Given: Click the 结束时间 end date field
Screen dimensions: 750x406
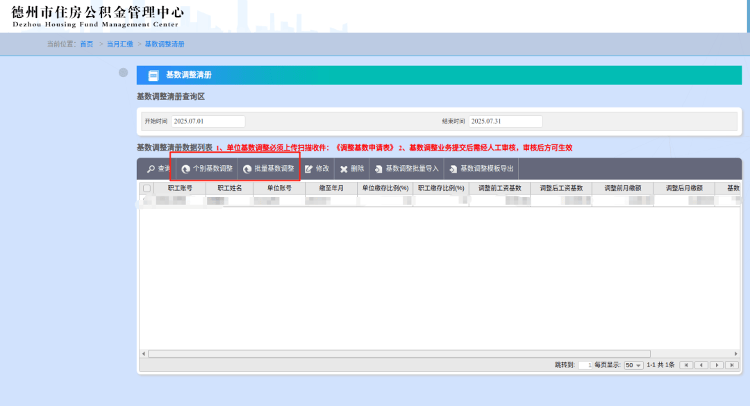Looking at the screenshot, I should click(x=505, y=121).
